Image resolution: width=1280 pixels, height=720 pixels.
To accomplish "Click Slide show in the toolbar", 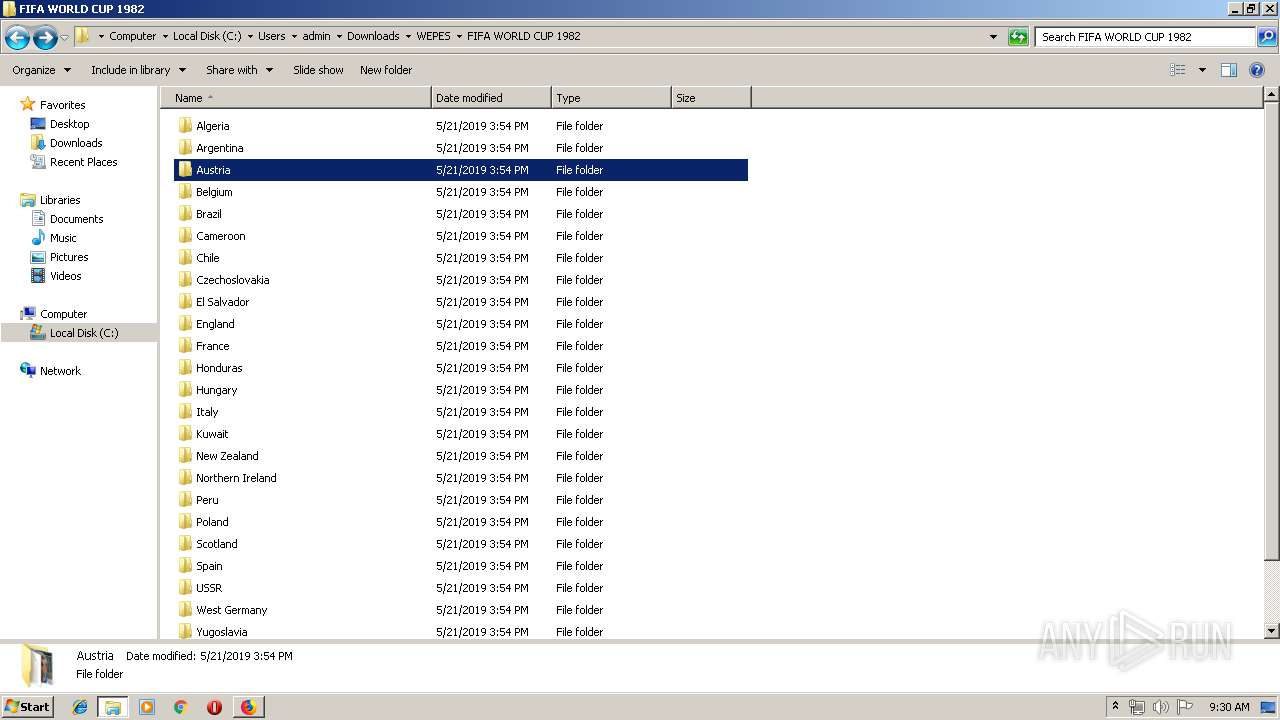I will pyautogui.click(x=318, y=70).
